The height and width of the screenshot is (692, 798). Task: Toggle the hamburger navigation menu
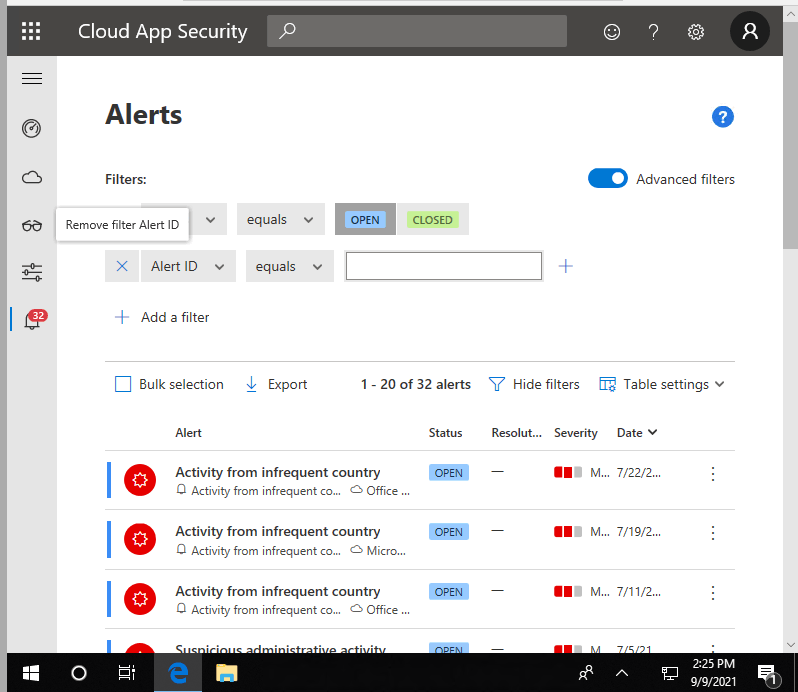point(32,78)
